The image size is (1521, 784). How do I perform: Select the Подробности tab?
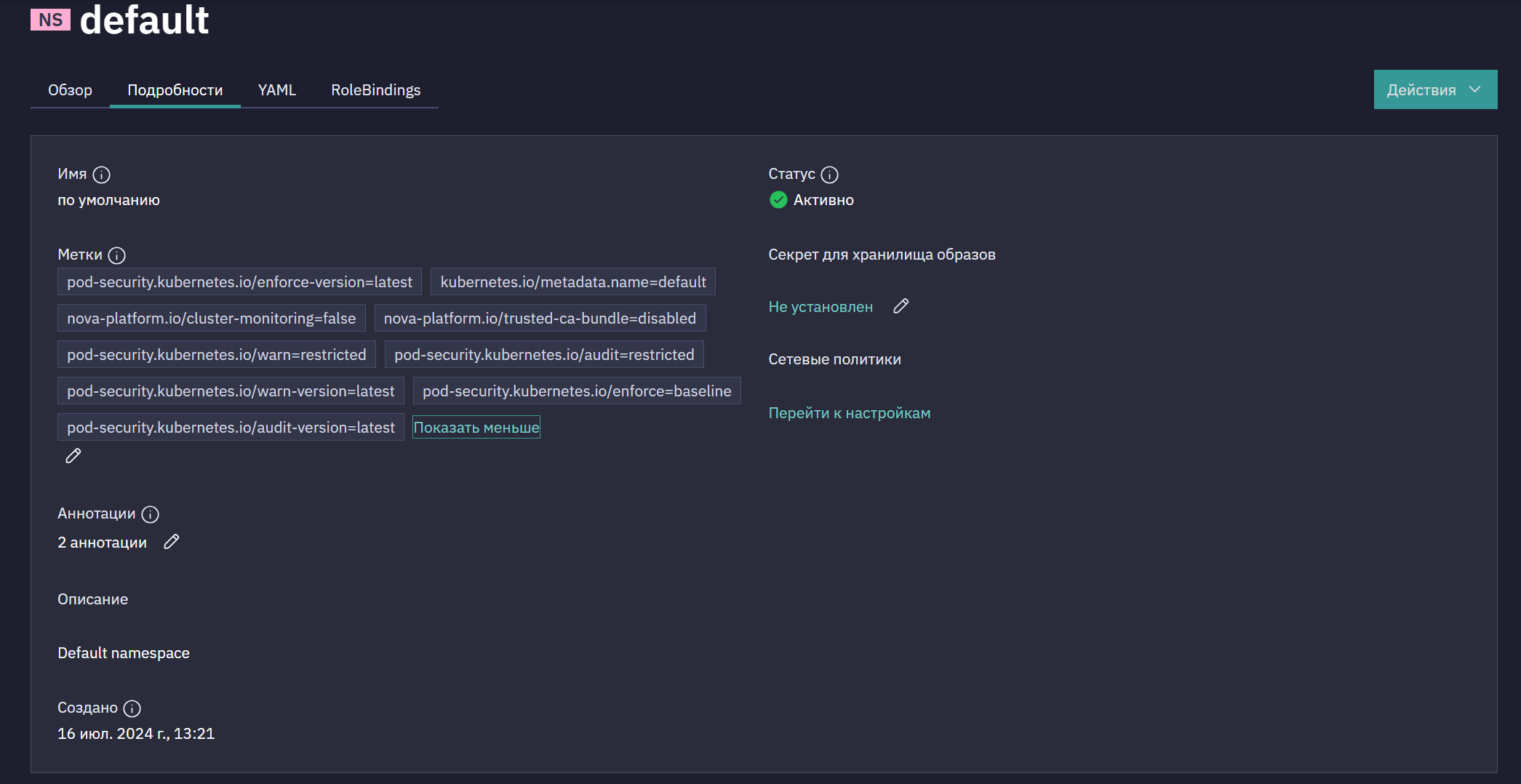coord(175,90)
